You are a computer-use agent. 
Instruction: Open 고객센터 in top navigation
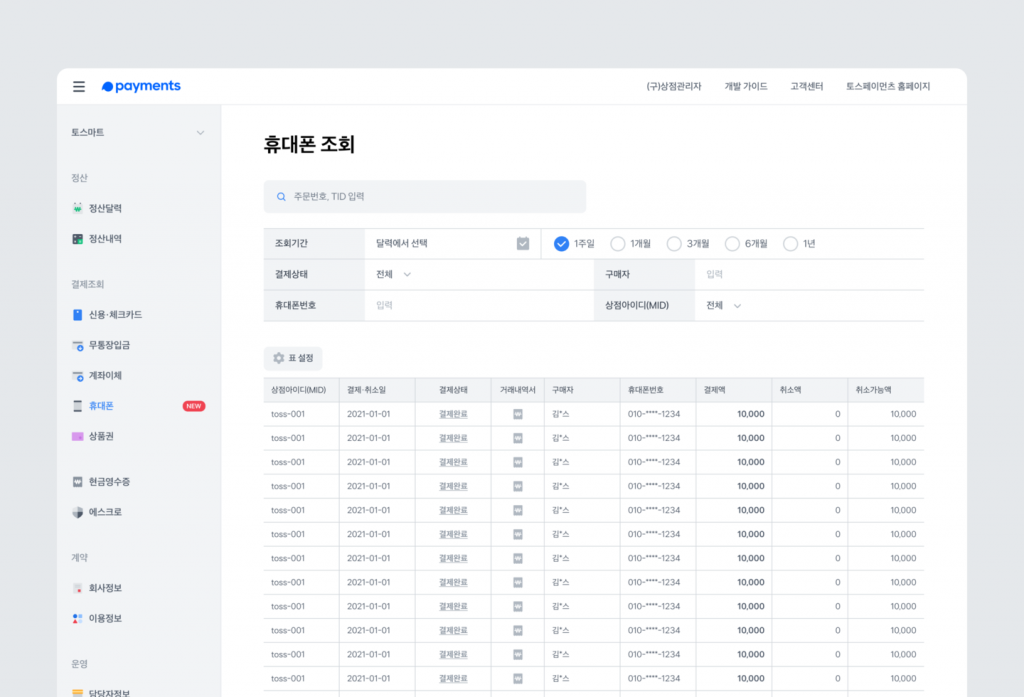tap(807, 86)
